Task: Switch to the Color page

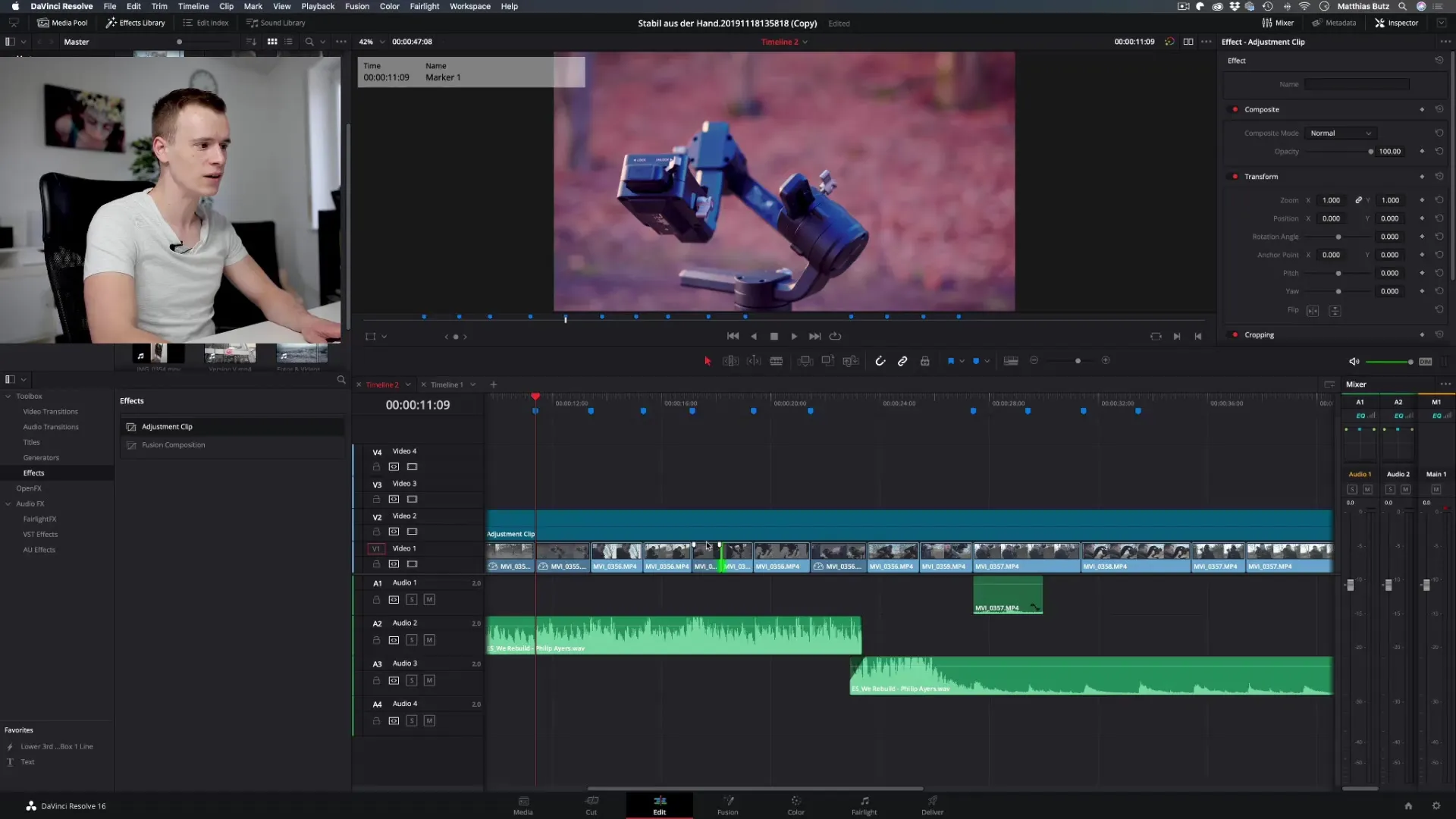Action: tap(795, 805)
